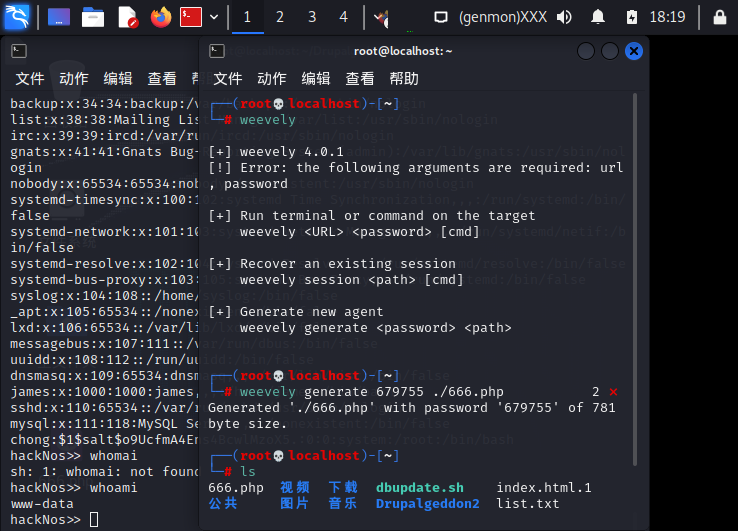This screenshot has height=531, width=738.
Task: Click index.html.1 in ls output
Action: (544, 488)
